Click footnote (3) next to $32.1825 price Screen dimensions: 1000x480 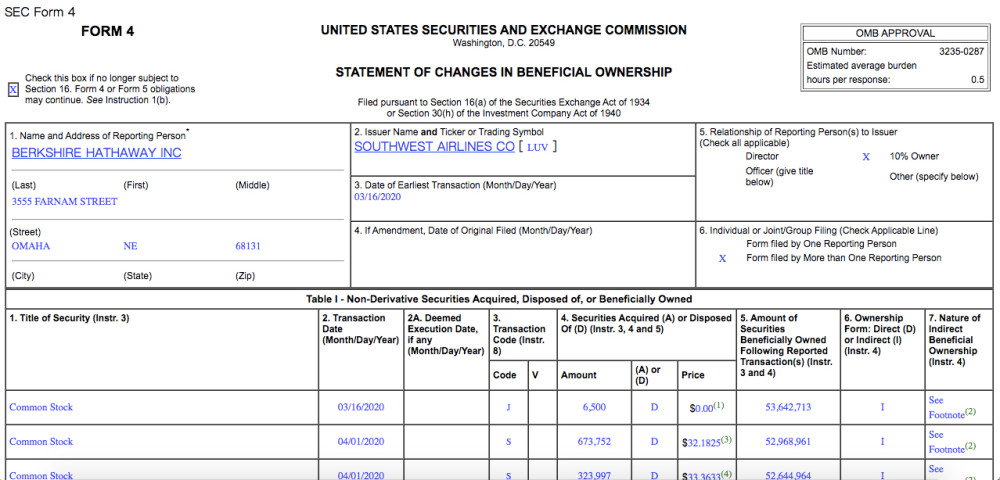coord(726,439)
